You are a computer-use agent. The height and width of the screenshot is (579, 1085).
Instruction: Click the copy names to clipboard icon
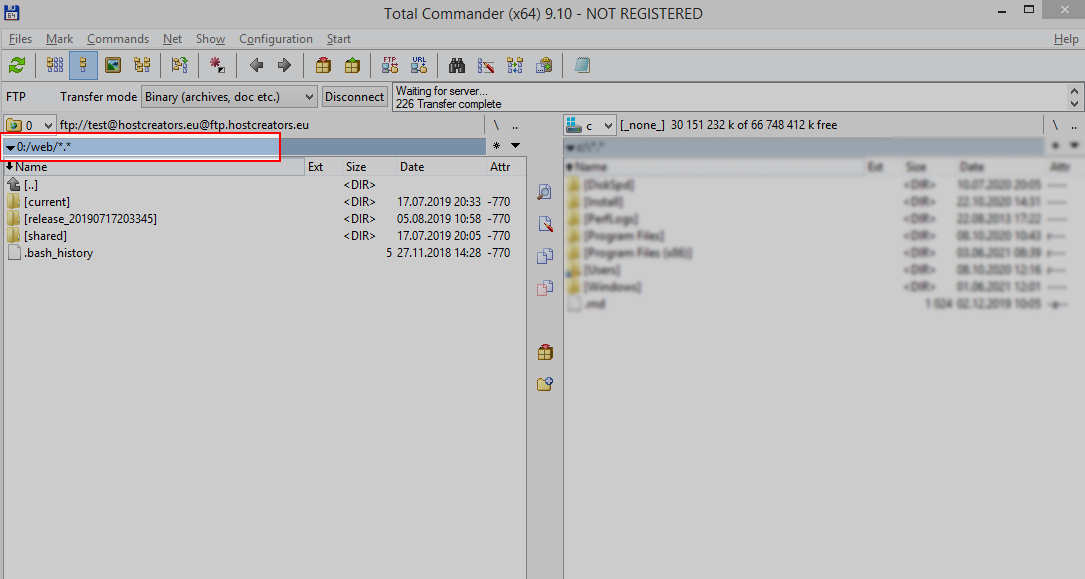[544, 66]
